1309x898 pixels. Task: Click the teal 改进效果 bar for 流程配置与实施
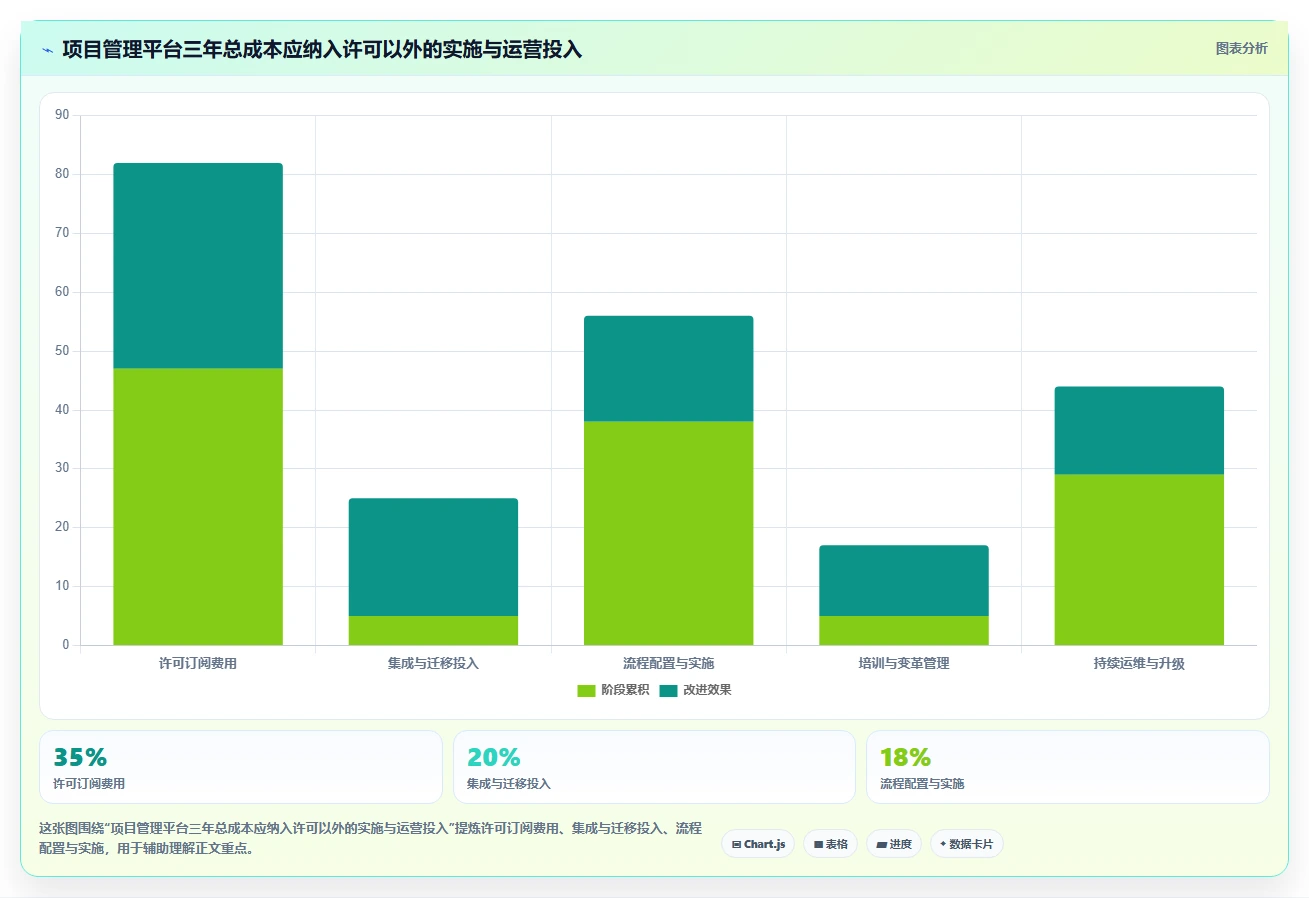point(668,369)
